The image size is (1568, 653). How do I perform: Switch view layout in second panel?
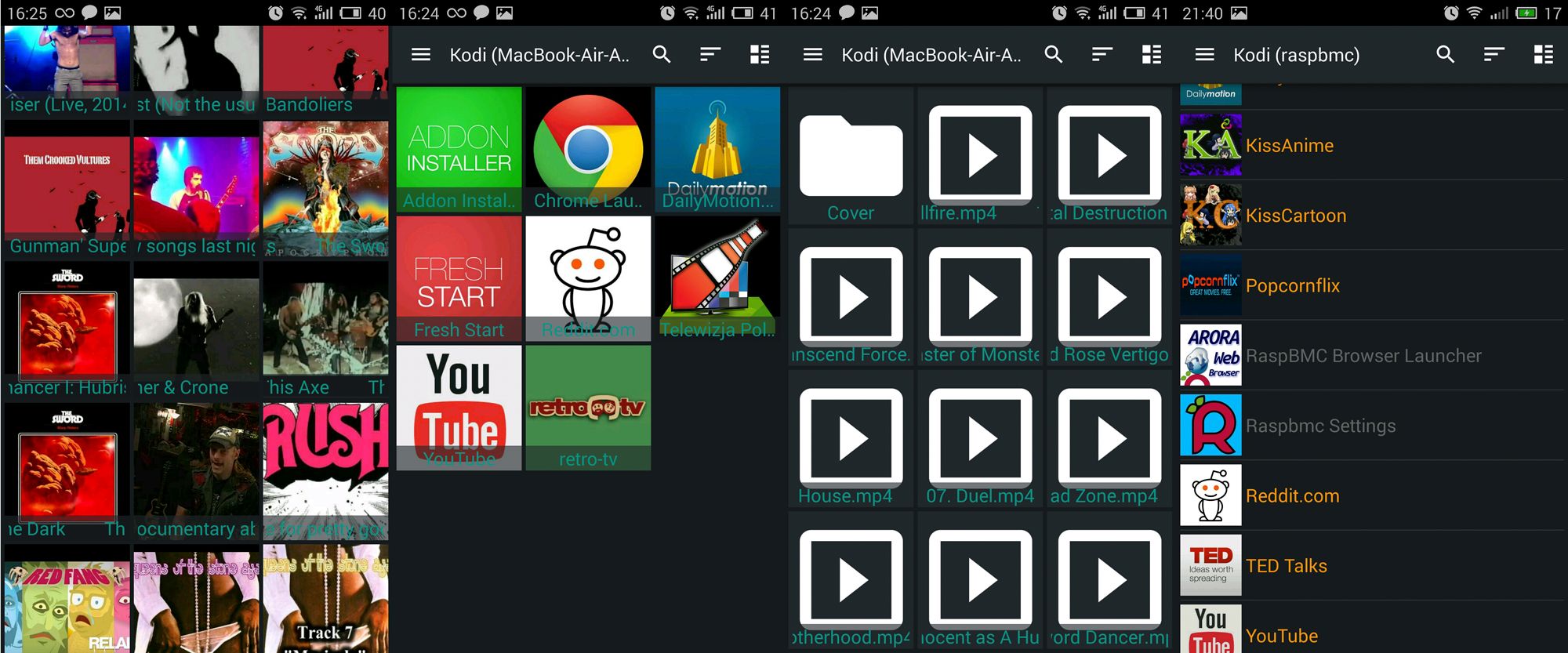[759, 54]
